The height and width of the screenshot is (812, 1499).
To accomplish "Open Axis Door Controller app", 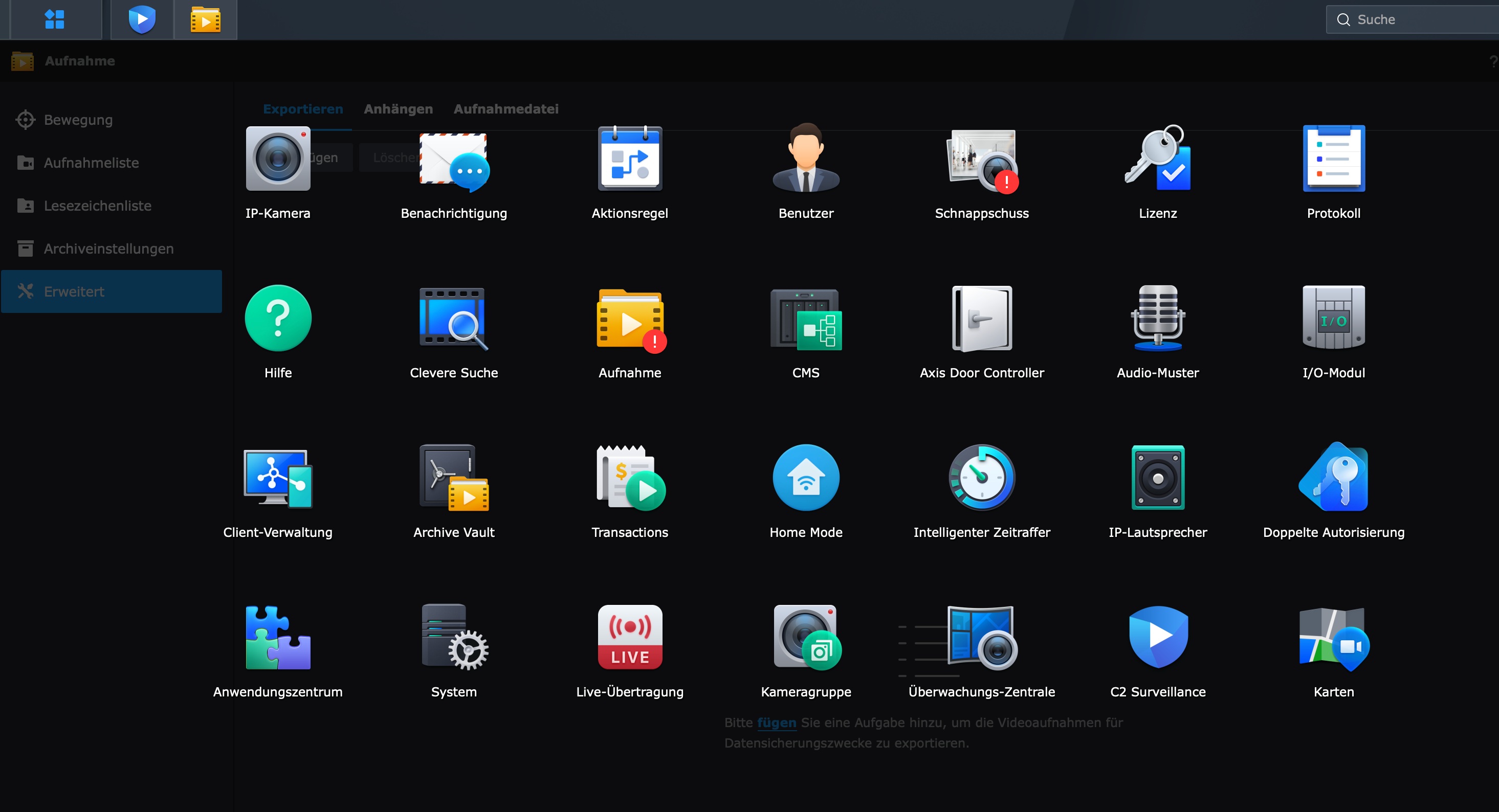I will (x=982, y=318).
